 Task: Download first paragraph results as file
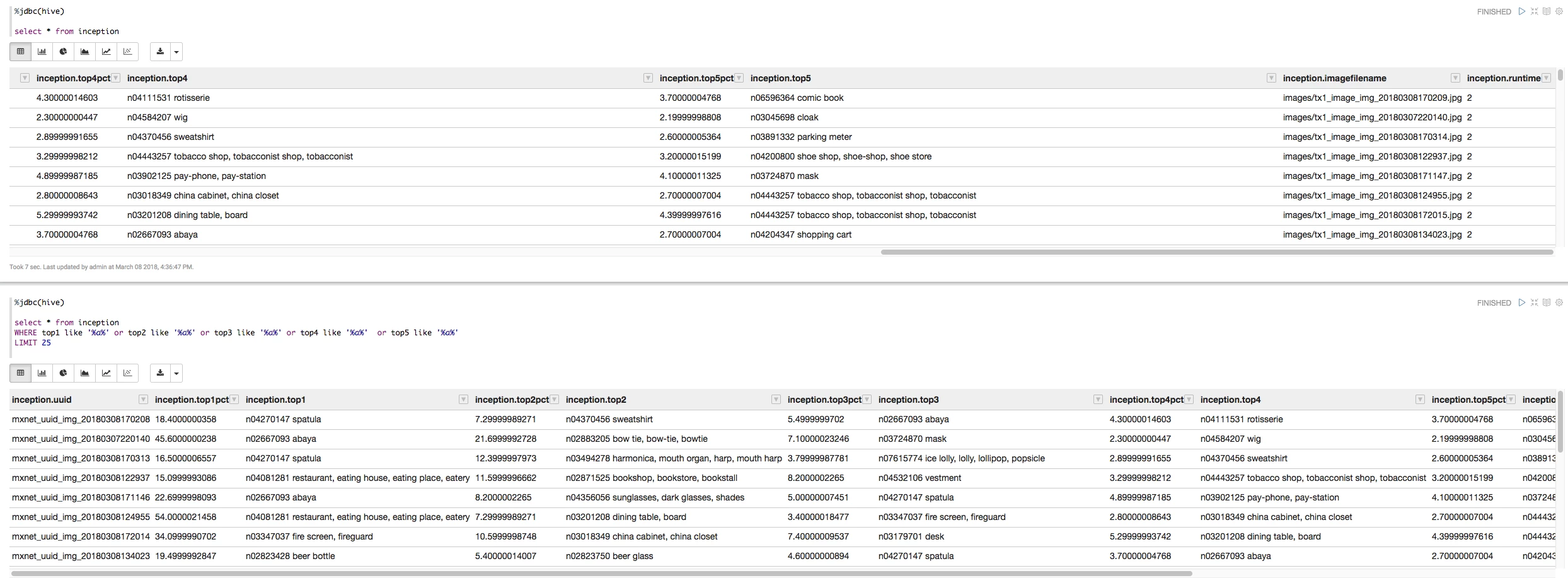click(x=160, y=52)
